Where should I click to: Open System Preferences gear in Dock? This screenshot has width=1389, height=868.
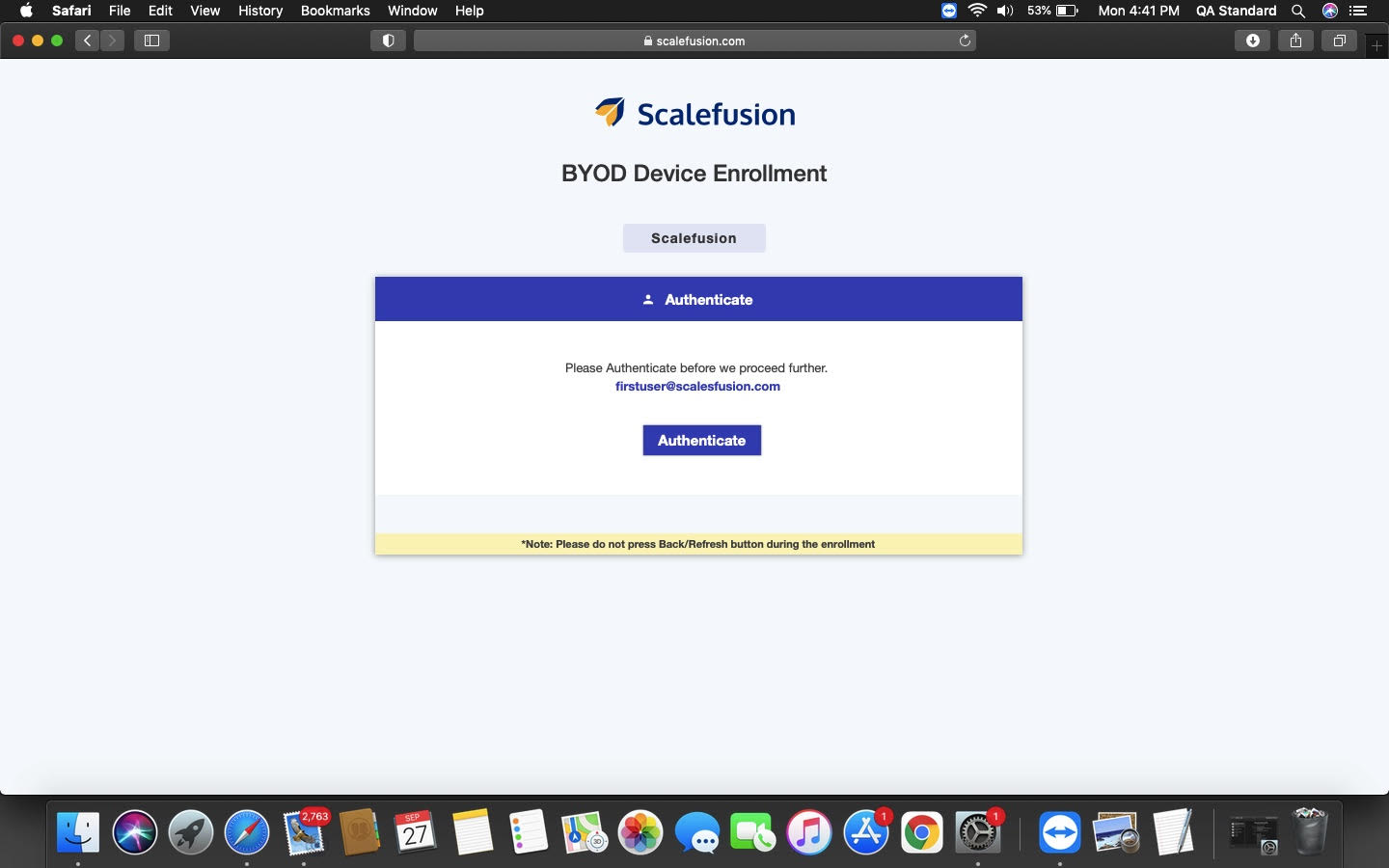click(x=978, y=832)
